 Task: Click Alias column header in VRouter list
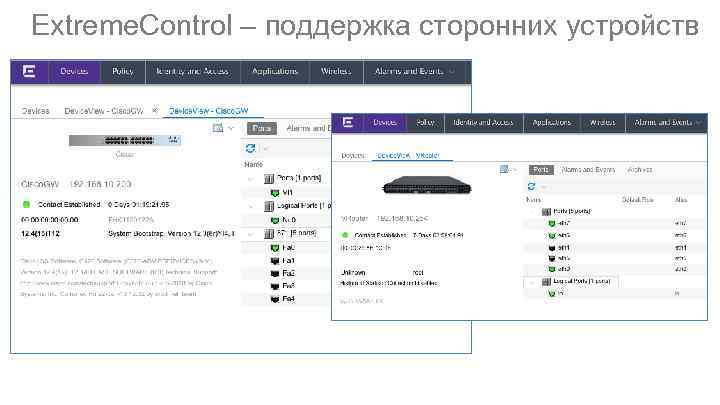coord(681,200)
